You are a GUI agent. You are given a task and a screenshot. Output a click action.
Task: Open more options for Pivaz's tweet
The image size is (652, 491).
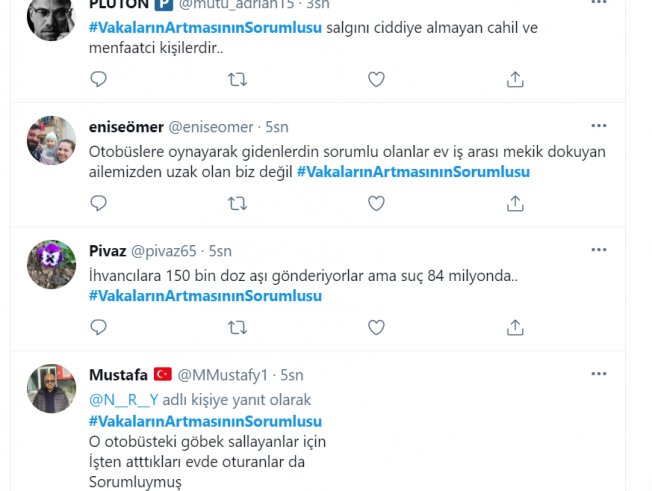(598, 250)
